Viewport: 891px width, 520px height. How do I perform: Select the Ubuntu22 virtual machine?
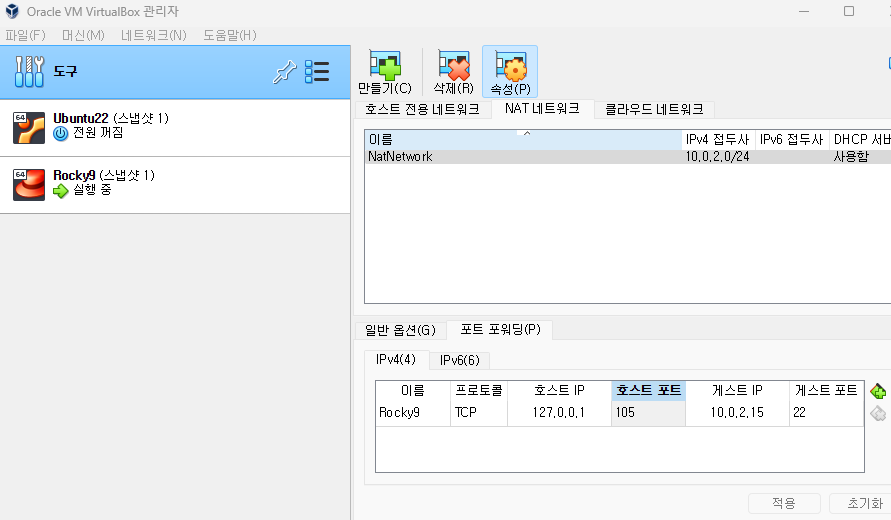pyautogui.click(x=175, y=128)
